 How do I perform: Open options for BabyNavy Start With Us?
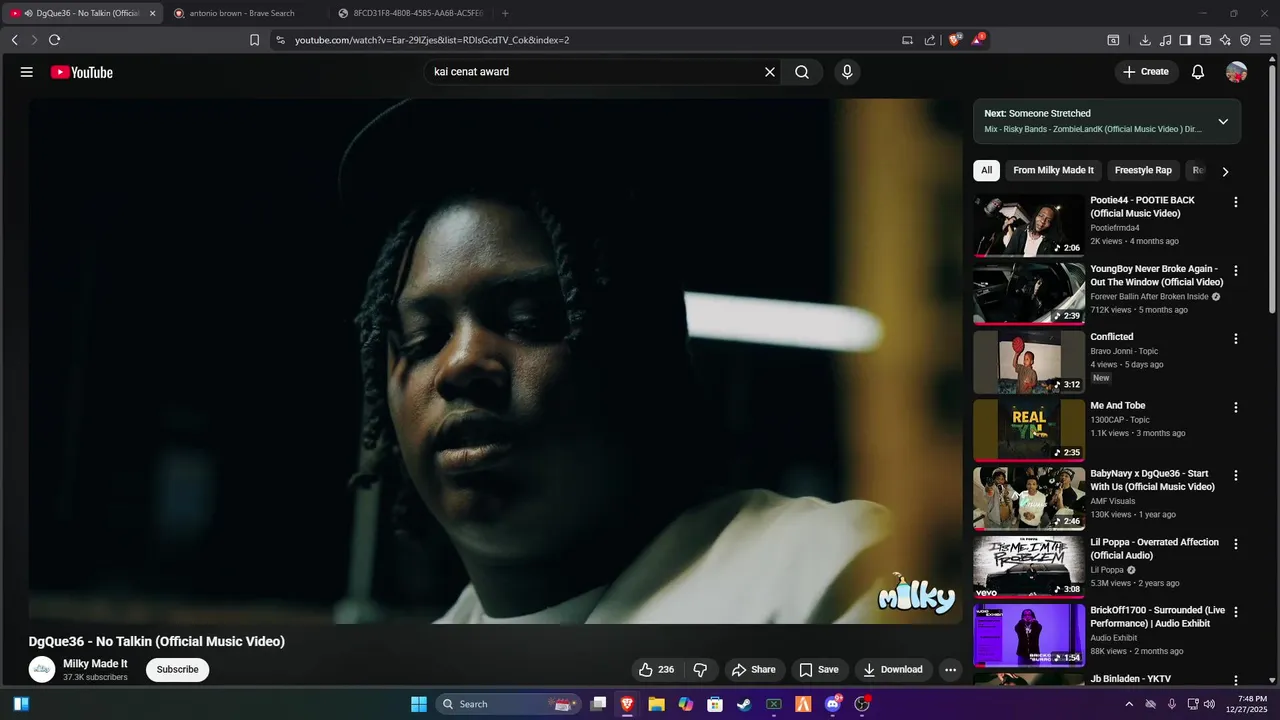(x=1236, y=476)
